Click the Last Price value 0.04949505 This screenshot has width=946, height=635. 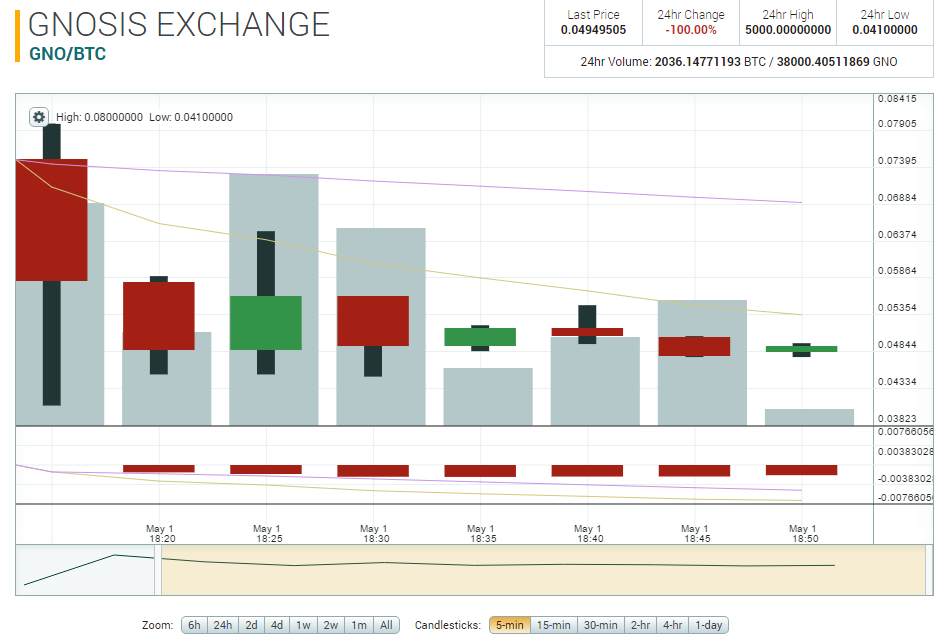pyautogui.click(x=593, y=30)
